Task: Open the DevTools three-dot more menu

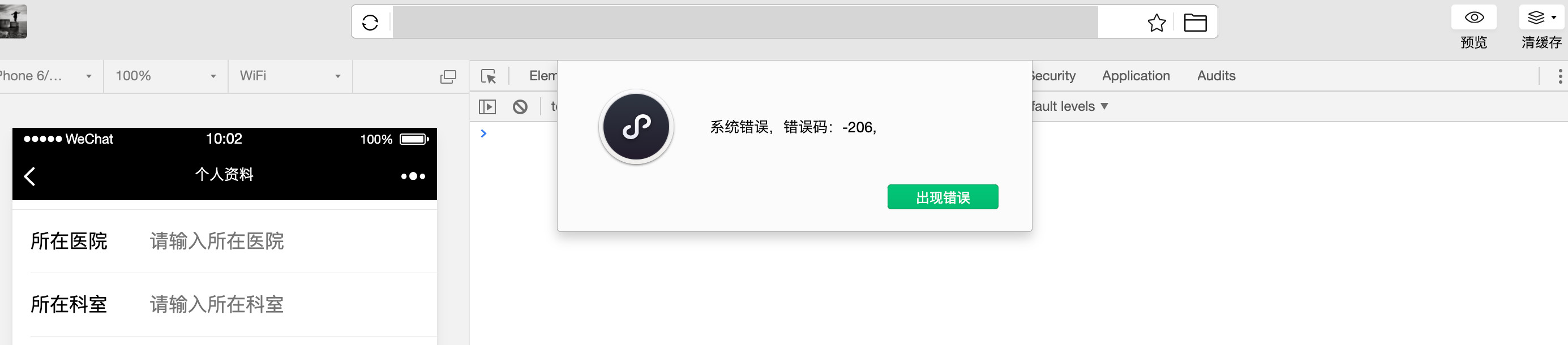Action: (x=1560, y=76)
